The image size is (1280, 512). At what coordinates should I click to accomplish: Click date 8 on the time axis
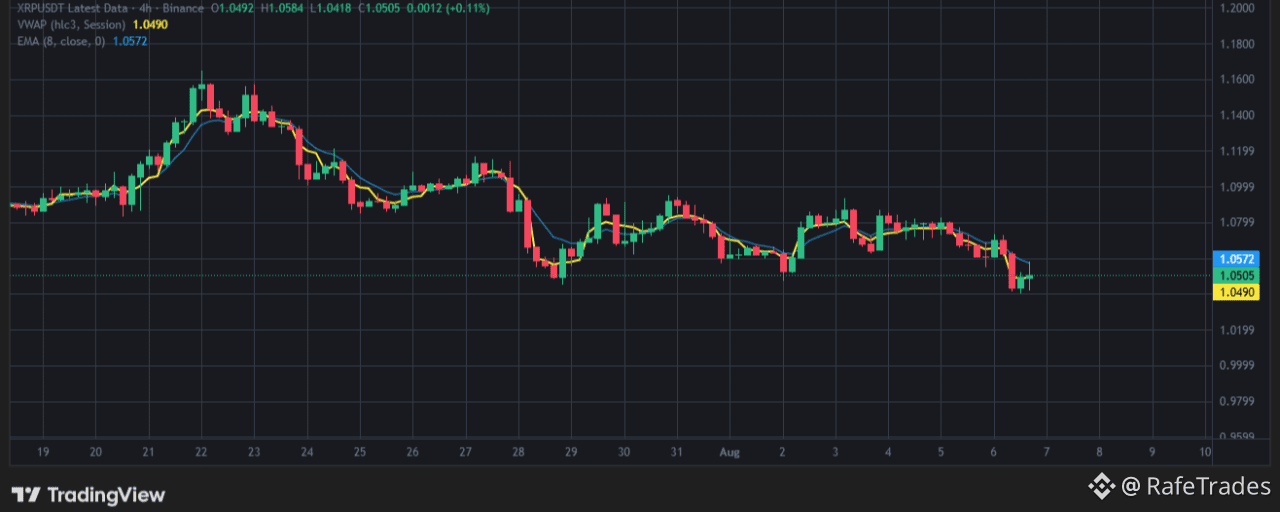click(x=1099, y=452)
